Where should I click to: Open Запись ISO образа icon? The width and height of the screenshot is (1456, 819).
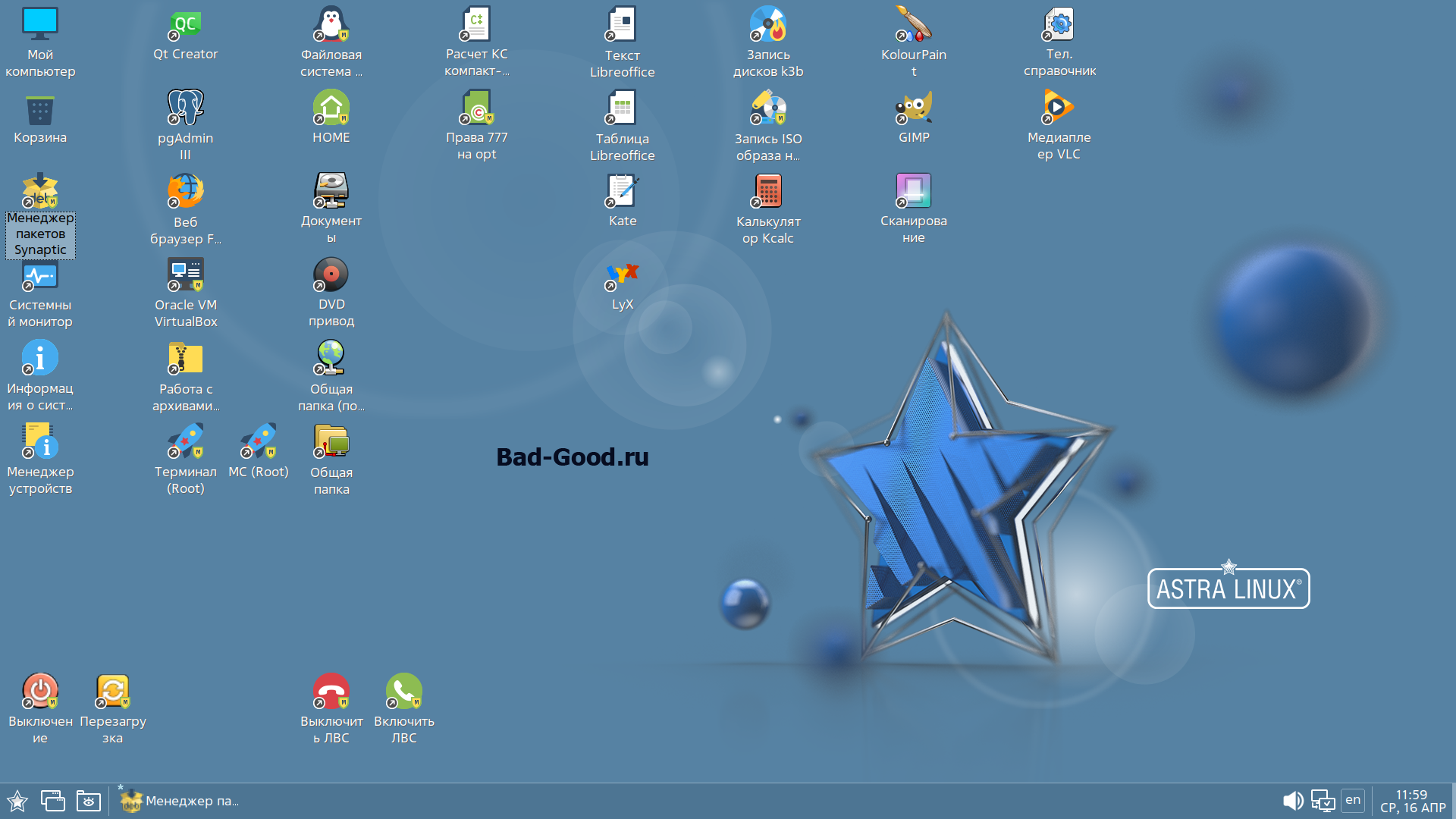pos(768,108)
